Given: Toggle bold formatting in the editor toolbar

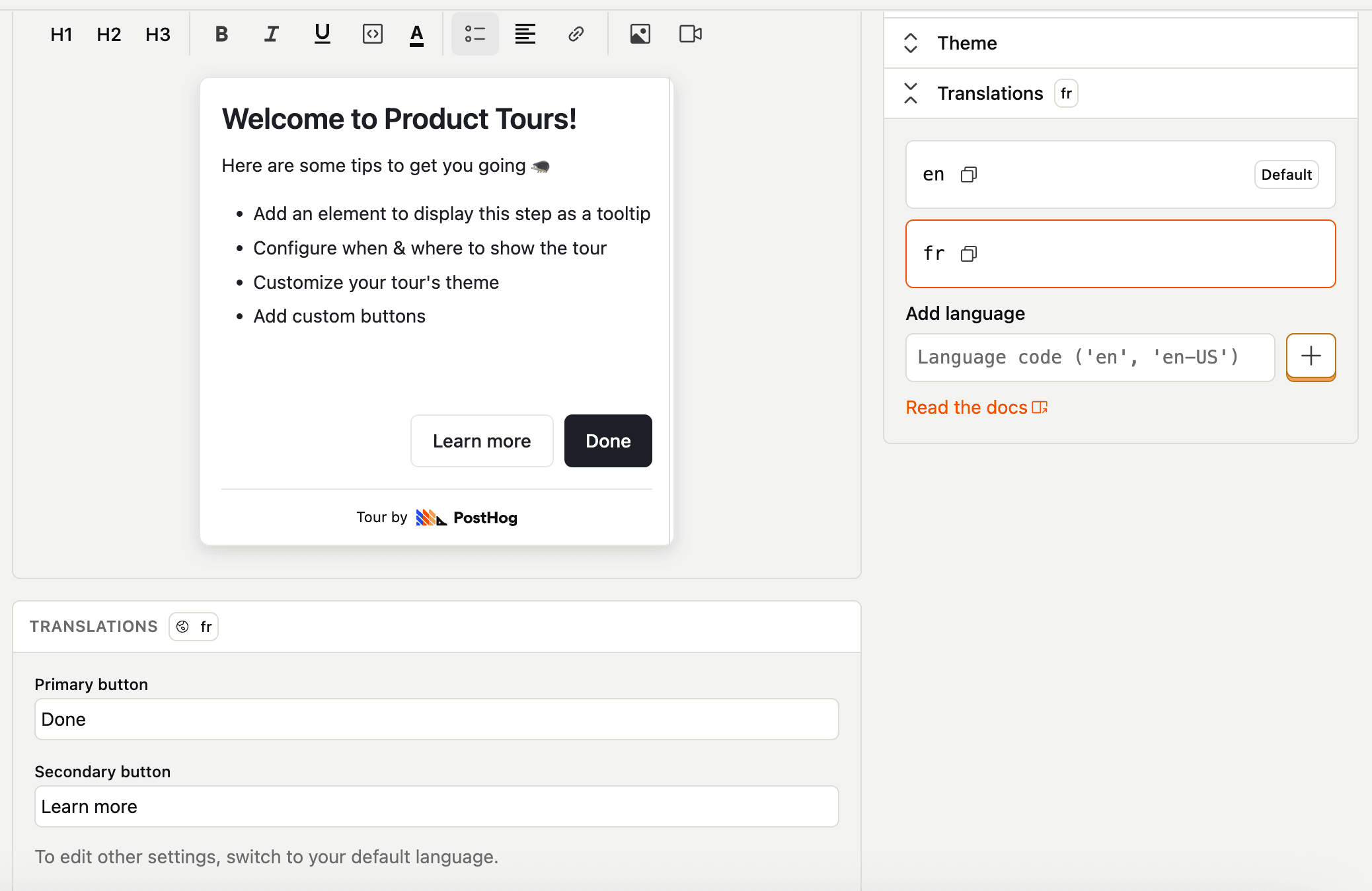Looking at the screenshot, I should point(221,34).
